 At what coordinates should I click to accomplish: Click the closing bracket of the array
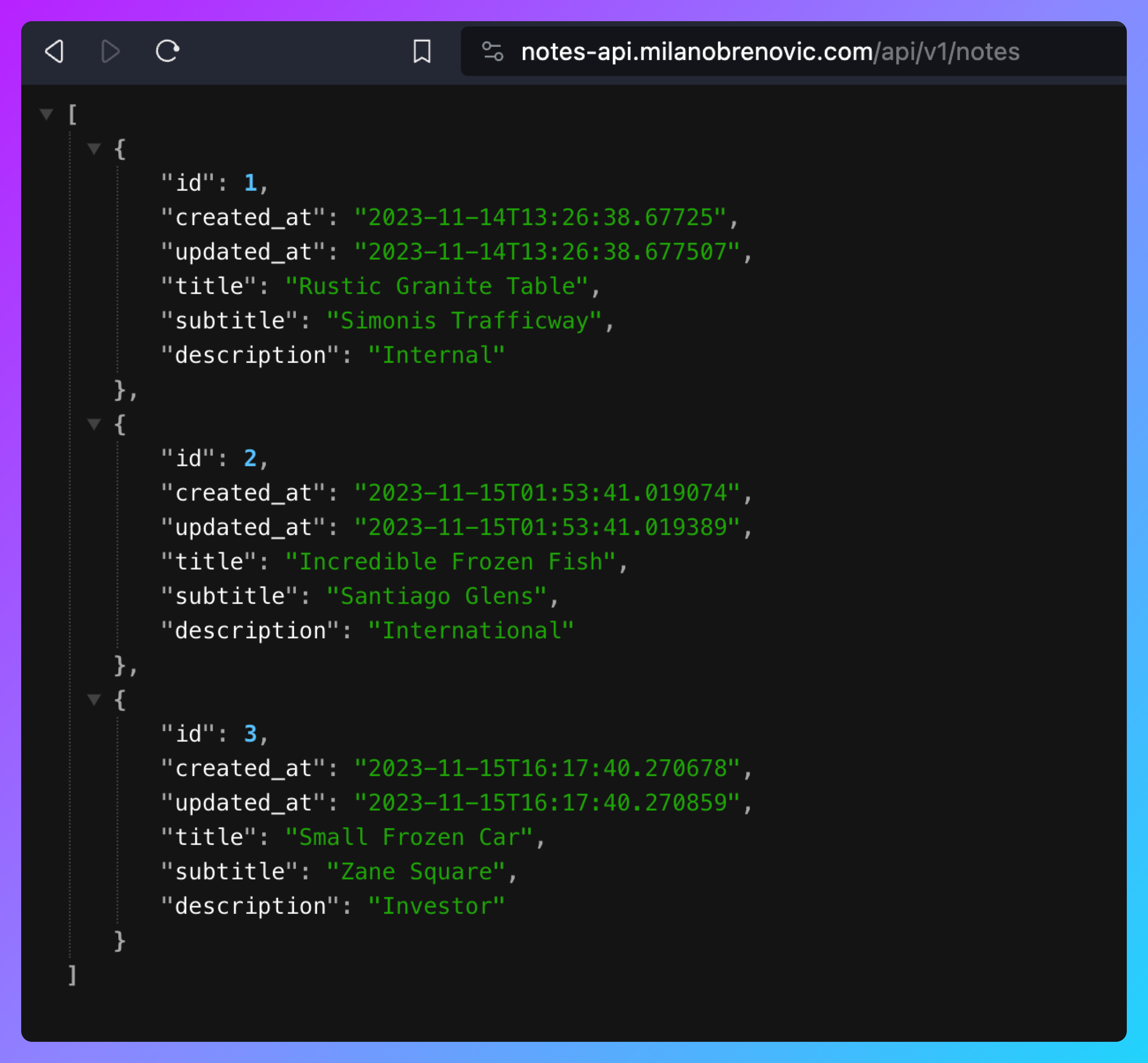[x=72, y=976]
